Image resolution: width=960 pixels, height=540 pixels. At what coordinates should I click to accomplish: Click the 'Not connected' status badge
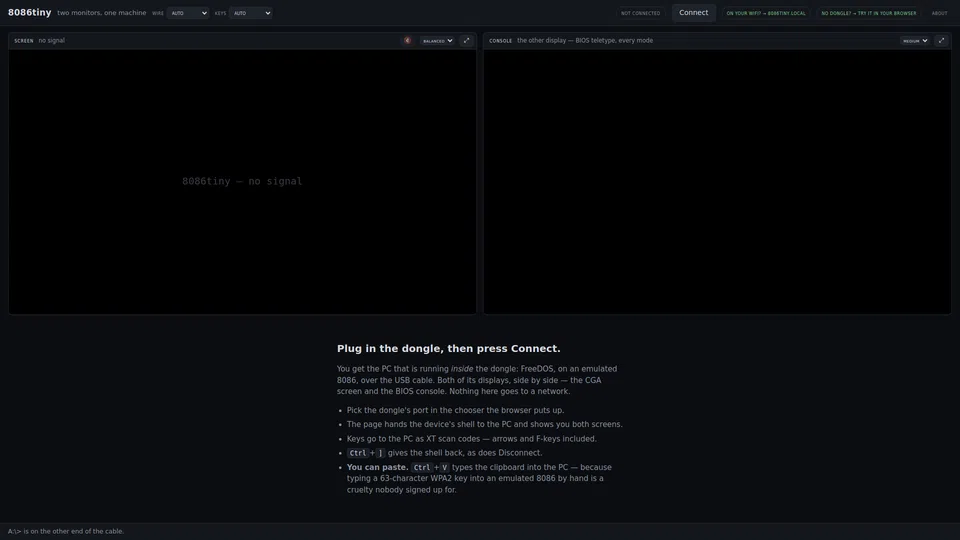click(x=640, y=13)
